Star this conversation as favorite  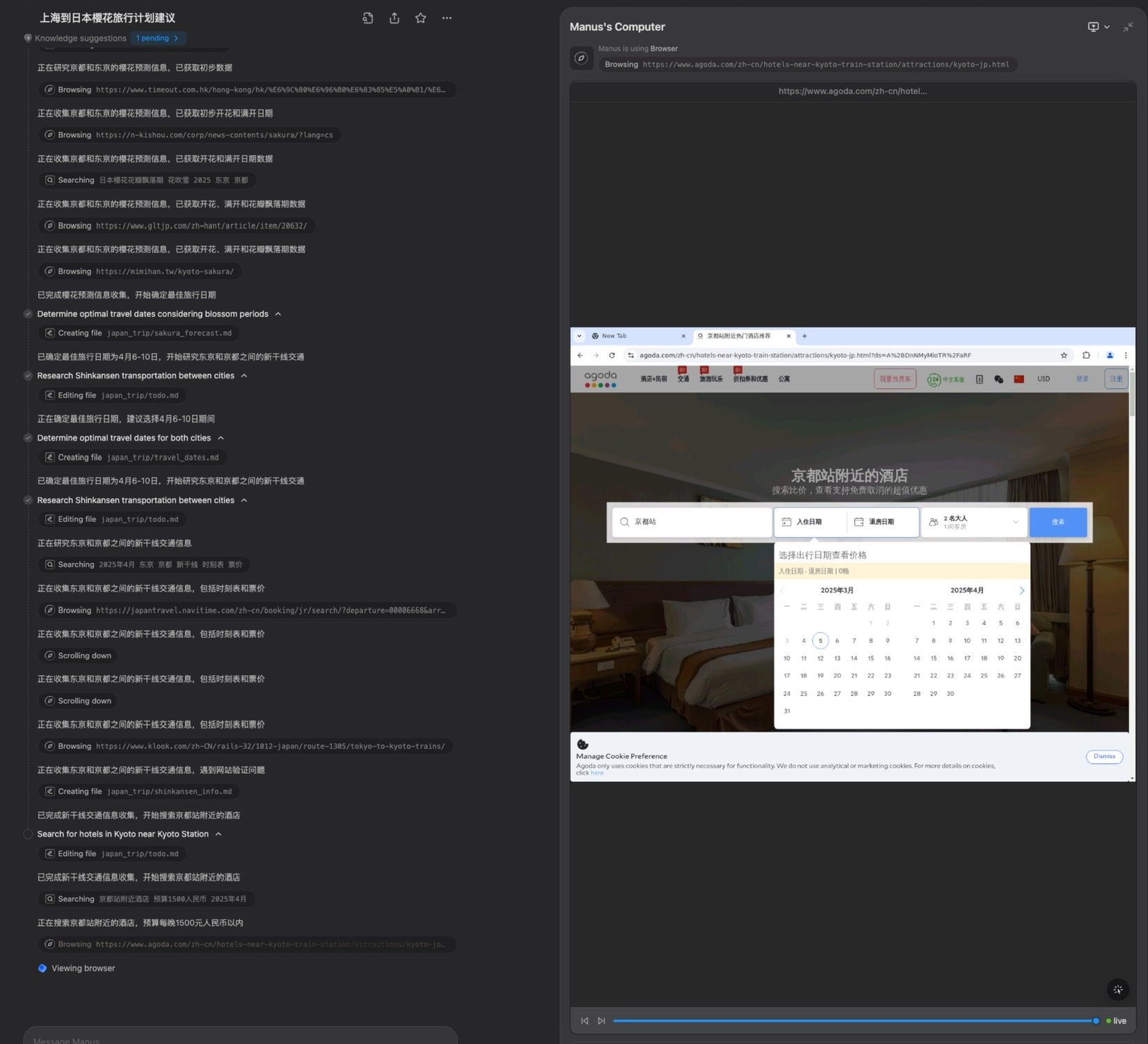point(420,18)
